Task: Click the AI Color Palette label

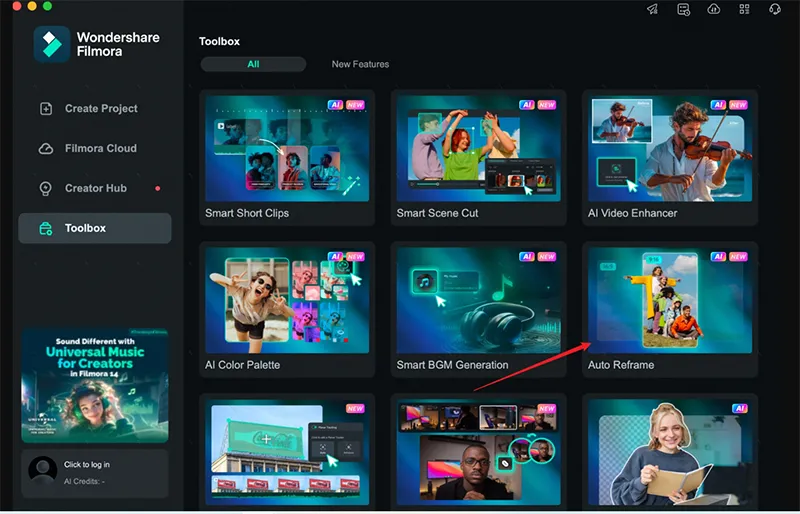Action: (x=242, y=365)
